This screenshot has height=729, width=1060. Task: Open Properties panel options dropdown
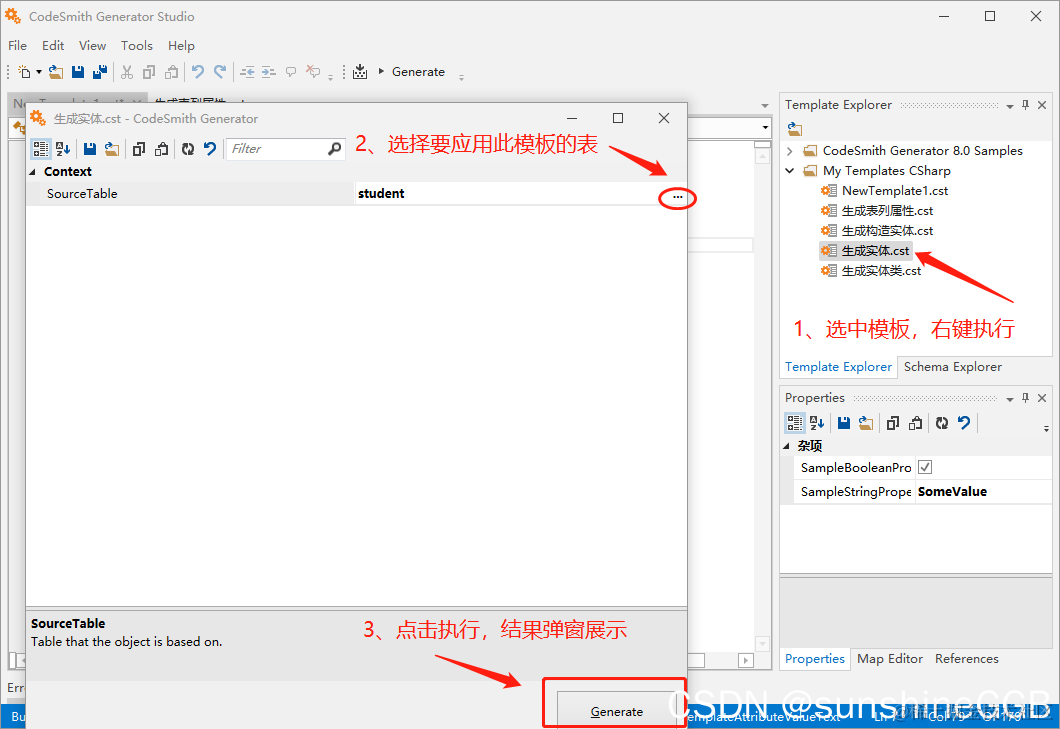point(1009,399)
